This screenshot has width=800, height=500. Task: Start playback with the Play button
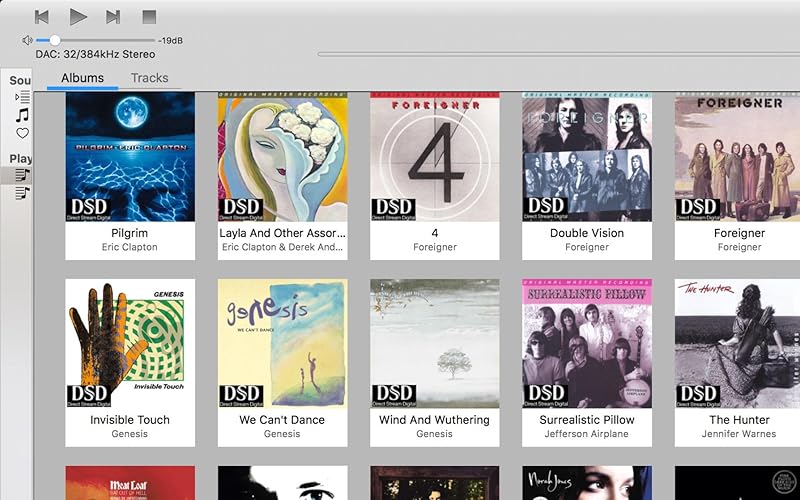[x=78, y=17]
